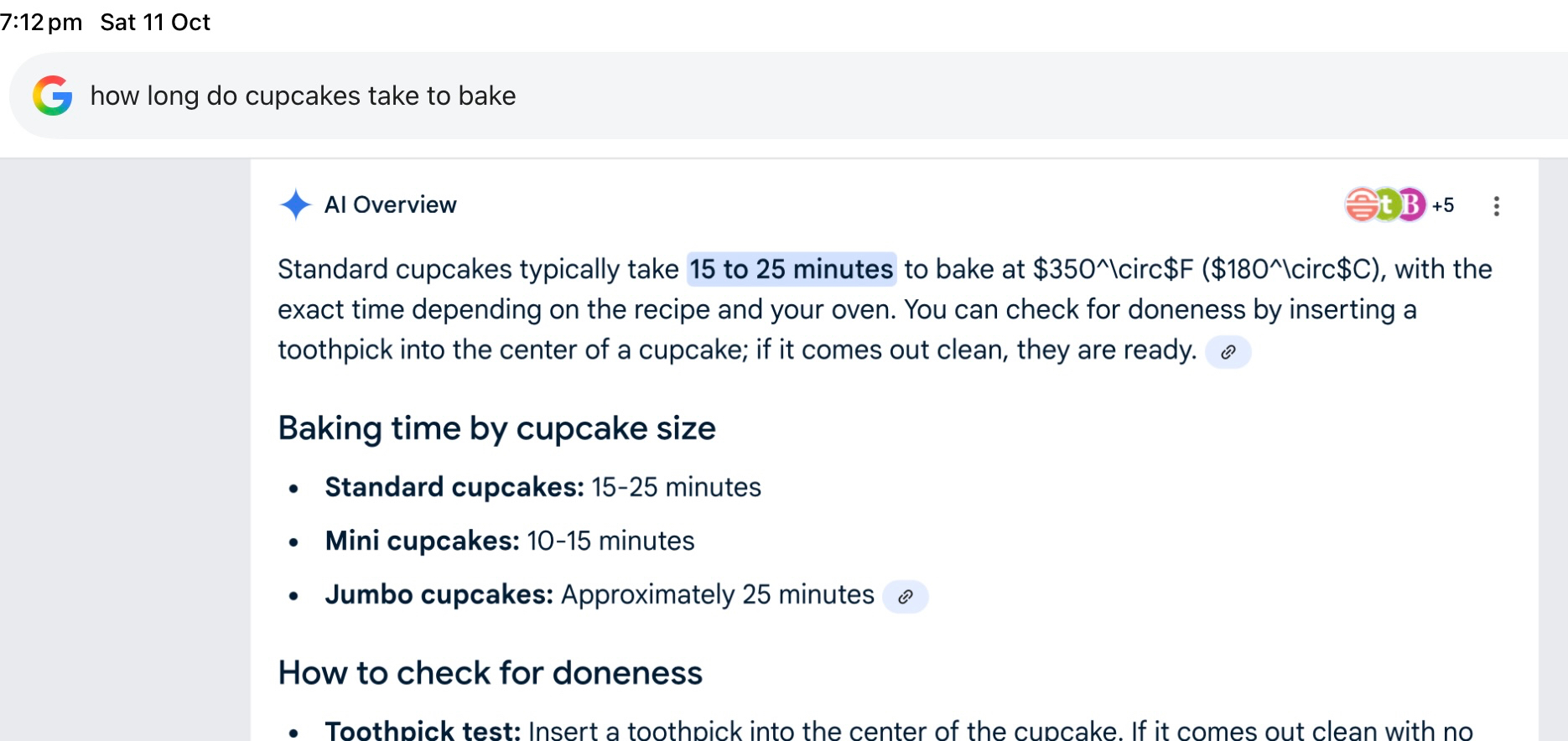Viewport: 1568px width, 741px height.
Task: Select the "Jumbo cupcakes" bullet item
Action: click(599, 594)
